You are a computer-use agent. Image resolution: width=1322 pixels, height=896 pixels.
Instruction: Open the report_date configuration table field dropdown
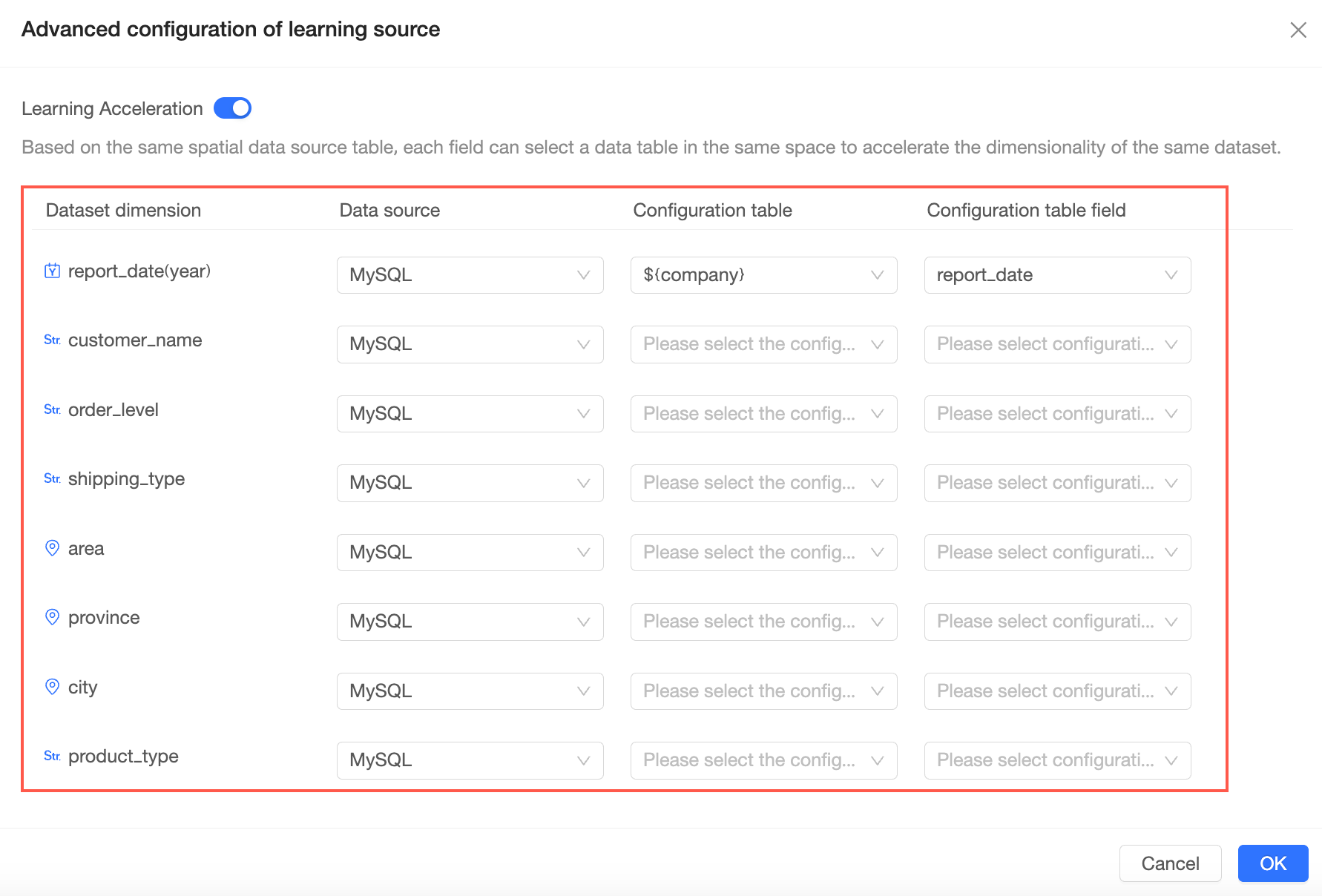coord(1058,275)
